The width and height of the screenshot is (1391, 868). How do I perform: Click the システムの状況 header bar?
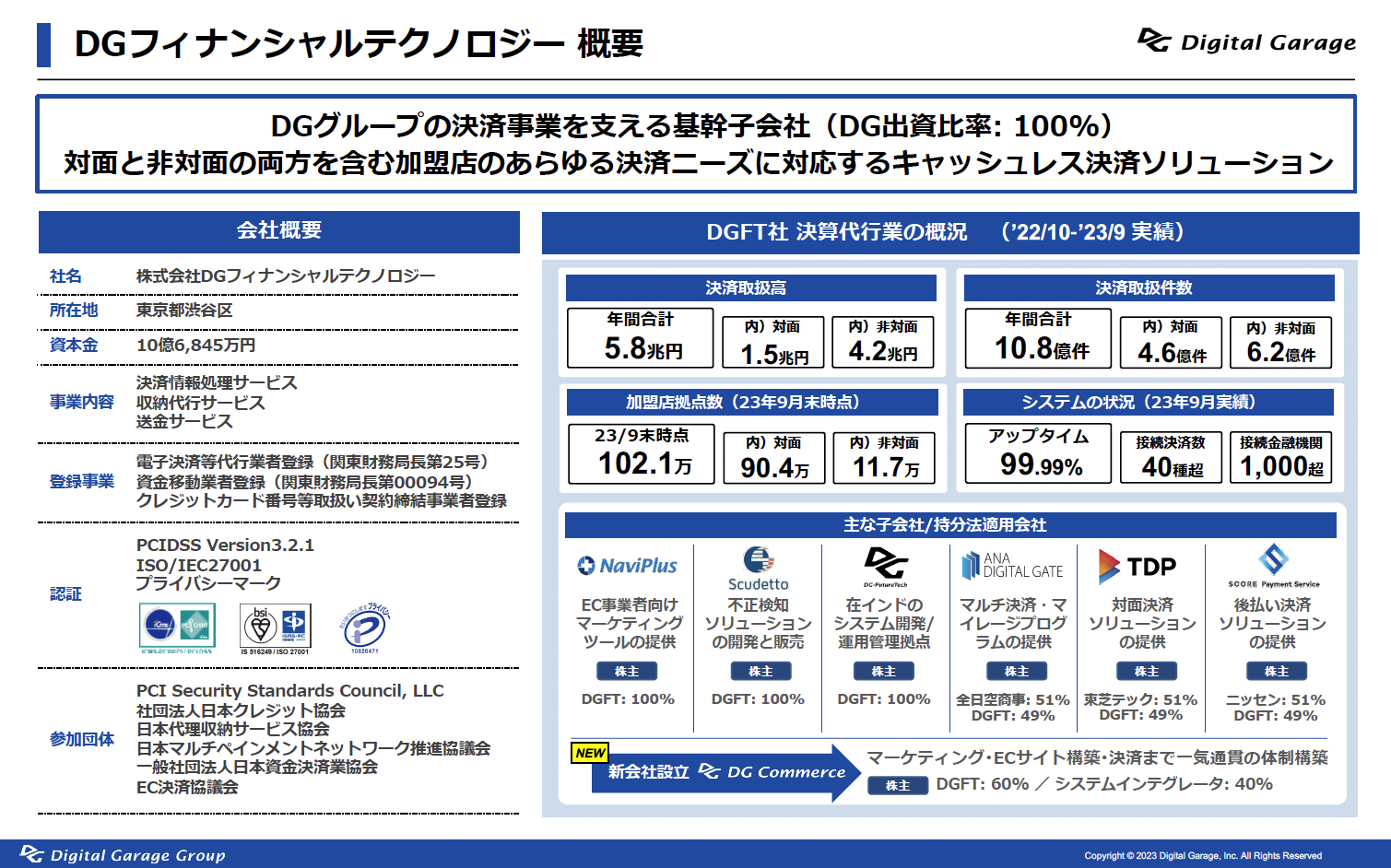pos(1148,403)
